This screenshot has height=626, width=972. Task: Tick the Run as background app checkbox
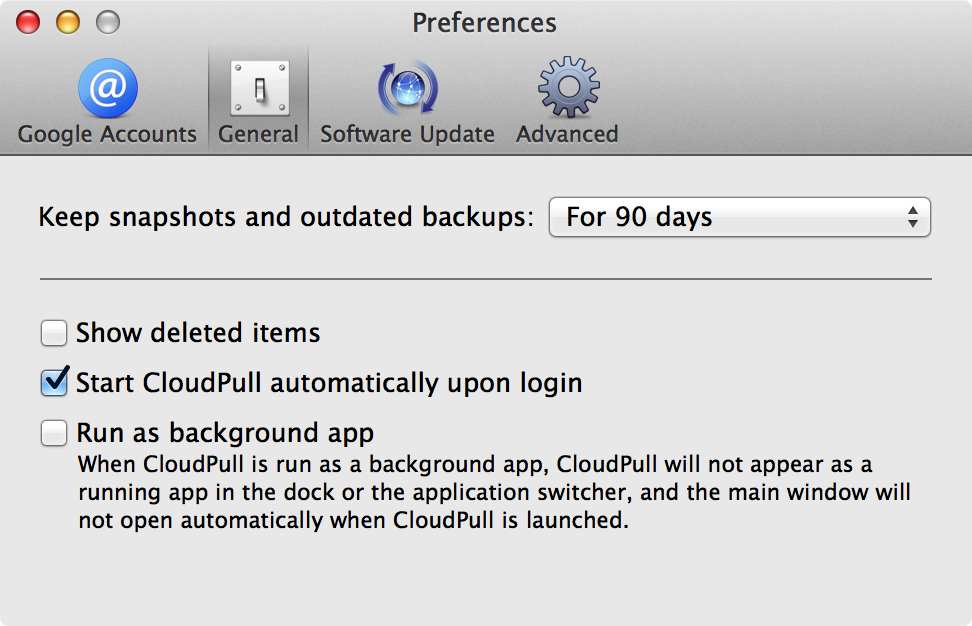54,433
